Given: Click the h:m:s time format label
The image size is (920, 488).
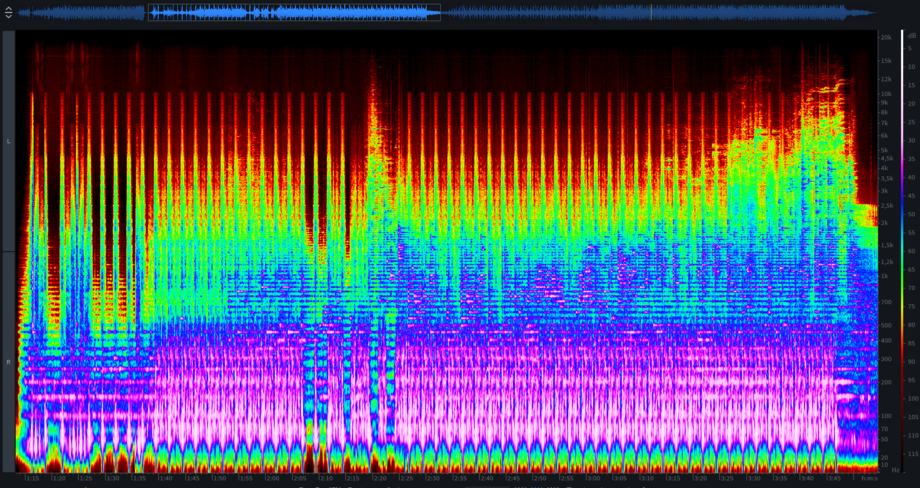Looking at the screenshot, I should [x=868, y=479].
